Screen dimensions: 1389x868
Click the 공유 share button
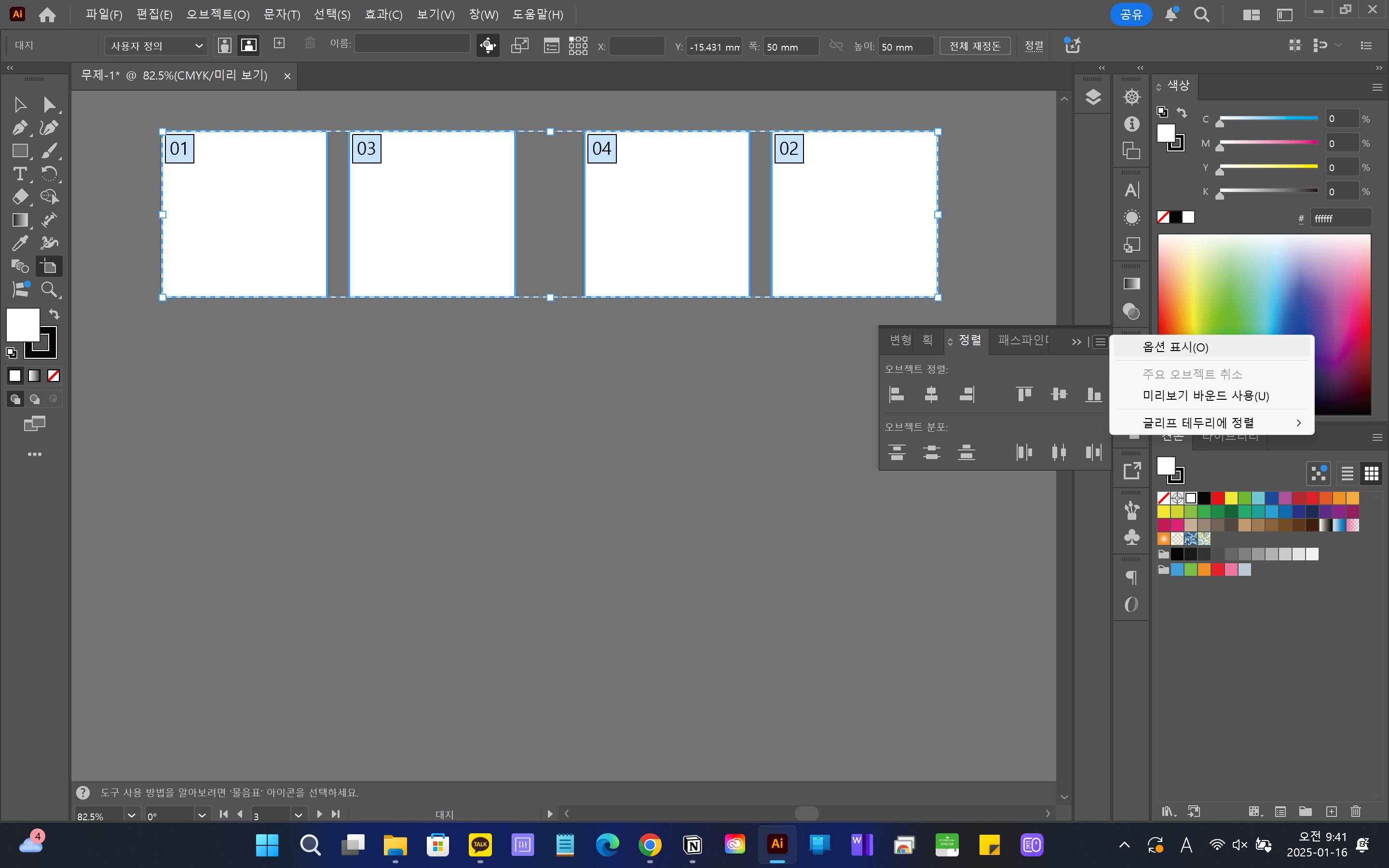point(1130,14)
